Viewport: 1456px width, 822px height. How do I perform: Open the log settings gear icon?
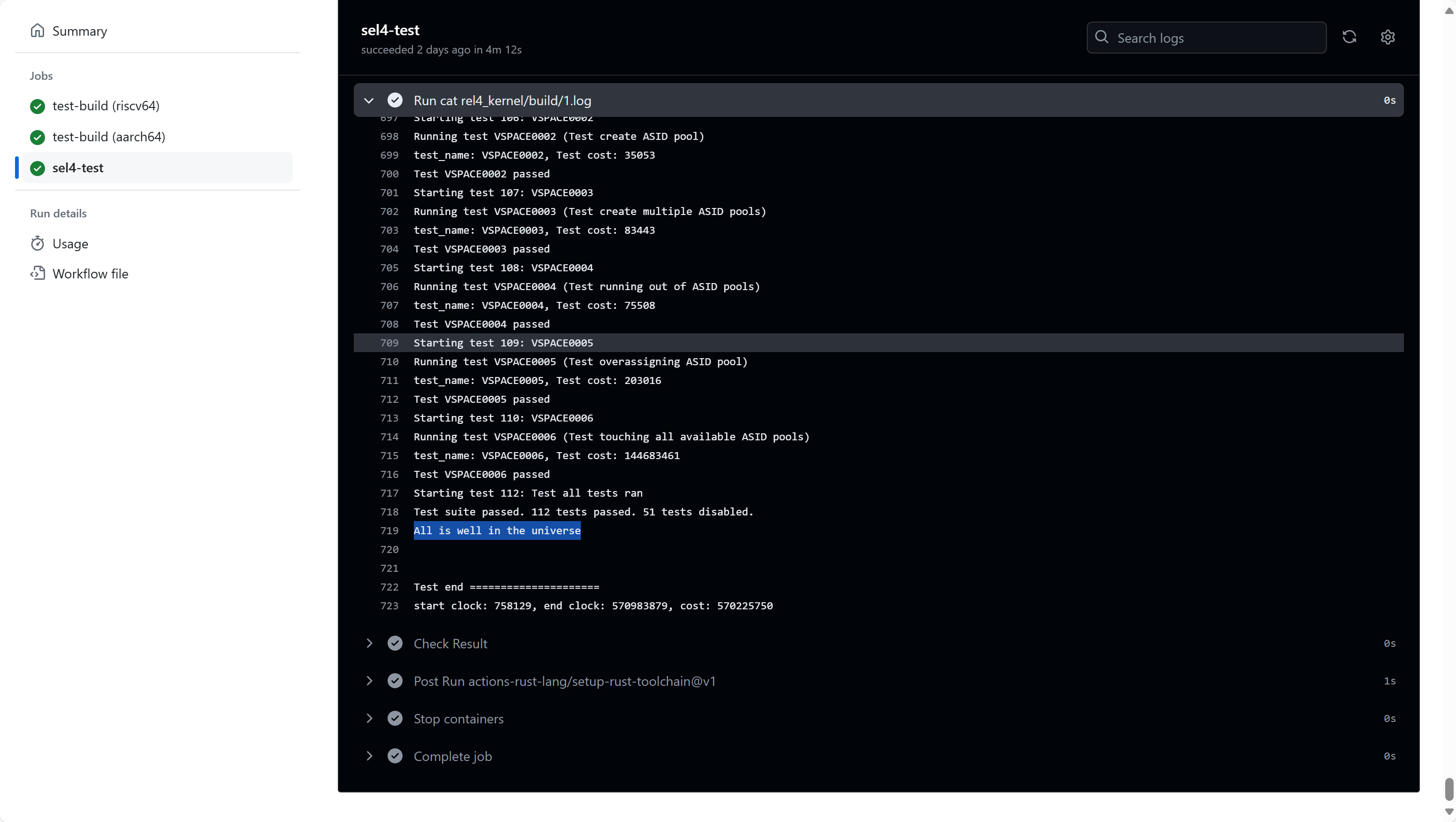[x=1387, y=37]
